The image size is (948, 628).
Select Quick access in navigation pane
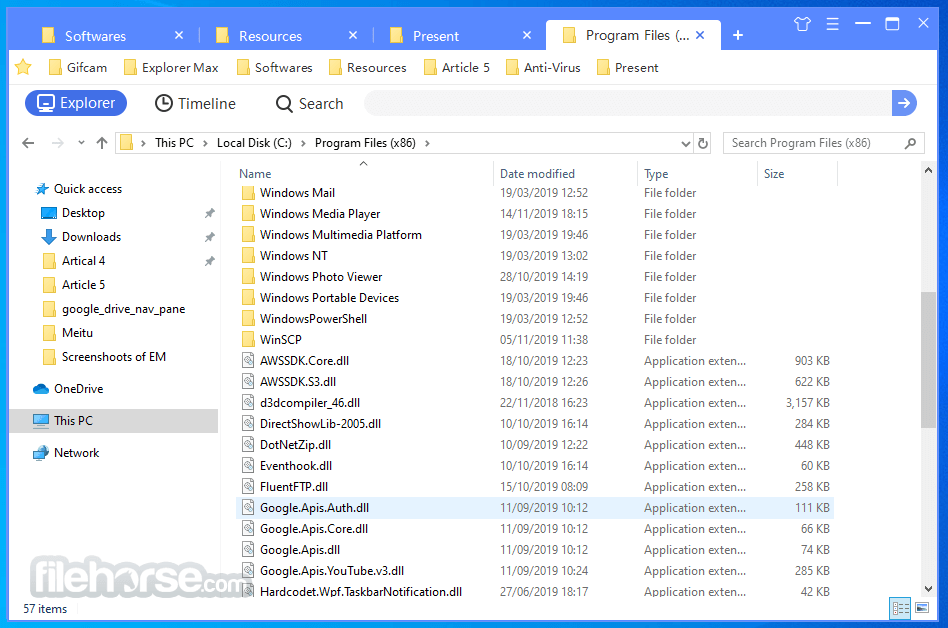coord(88,189)
